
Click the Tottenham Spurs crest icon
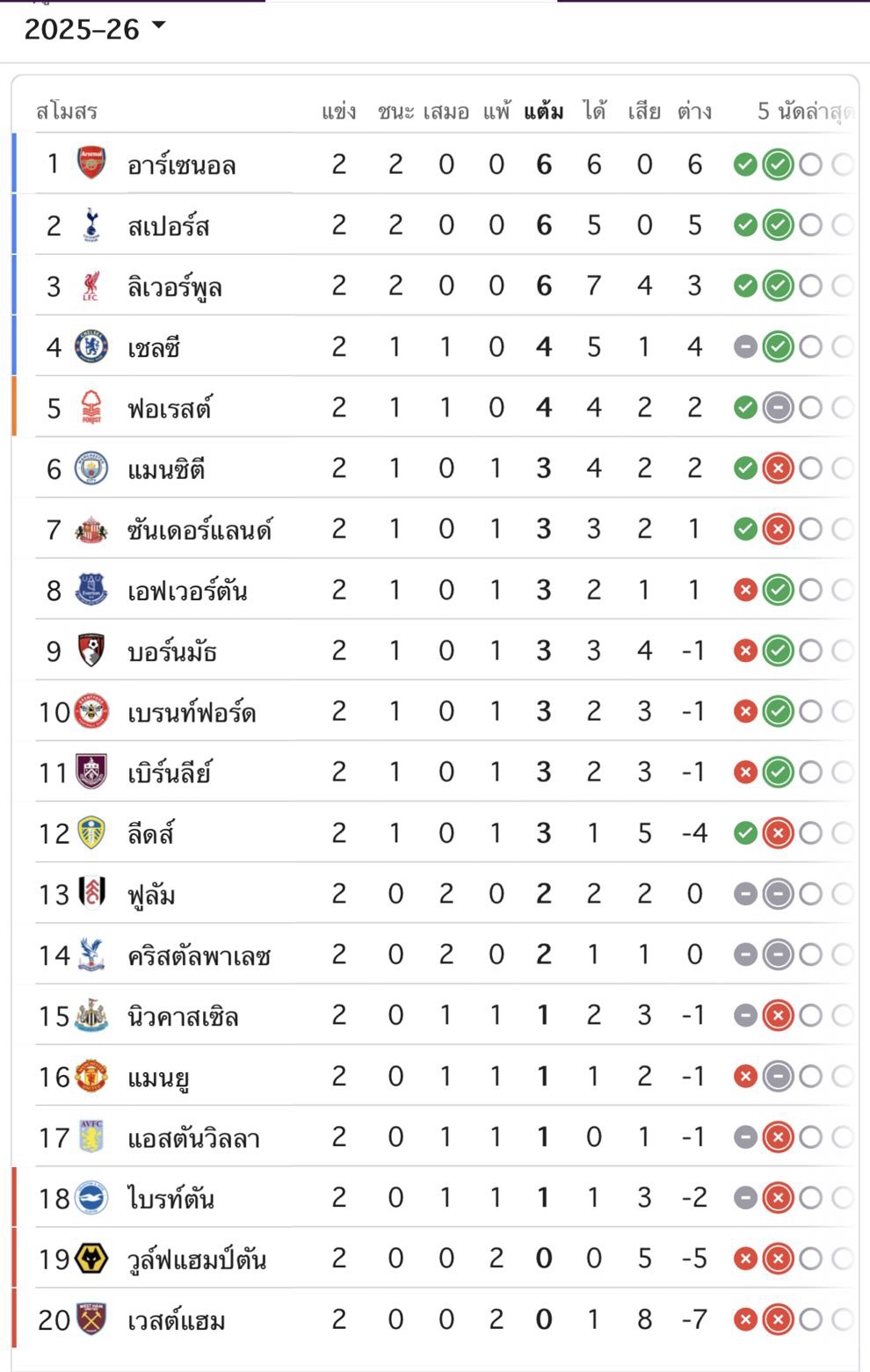91,225
